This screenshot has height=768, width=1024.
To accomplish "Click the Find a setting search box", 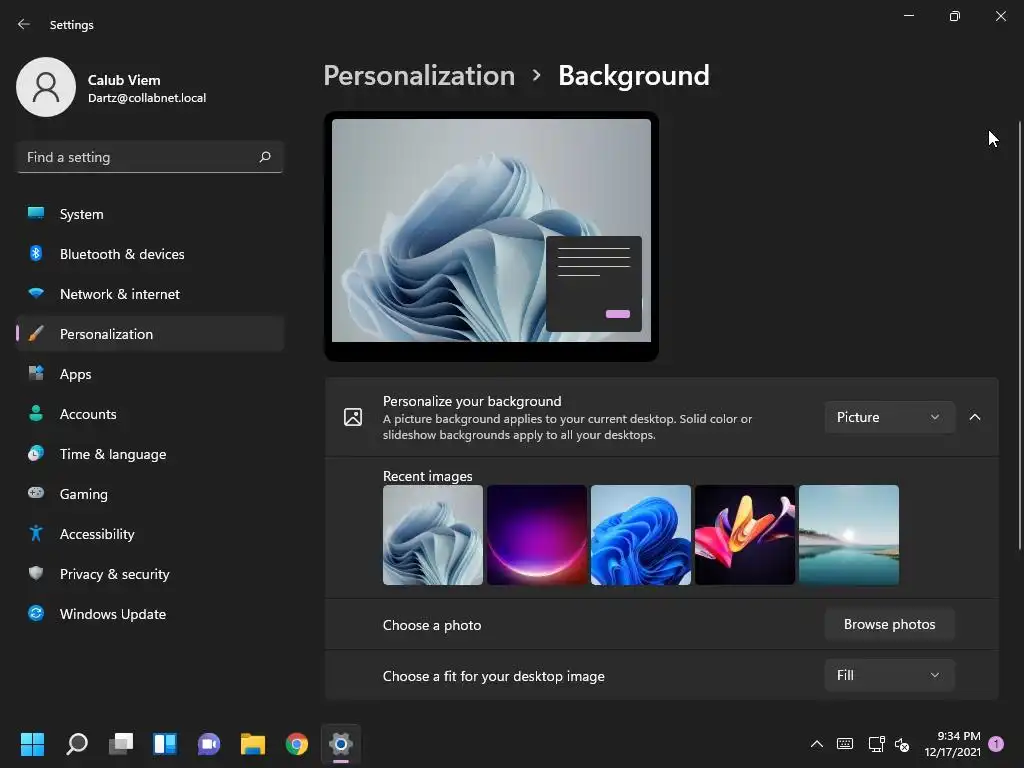I will tap(150, 157).
